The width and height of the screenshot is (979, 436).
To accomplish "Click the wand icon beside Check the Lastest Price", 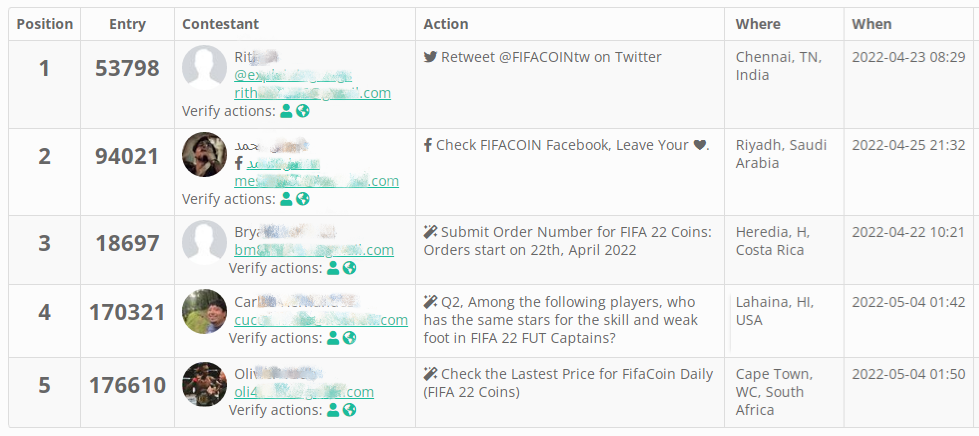I will coord(430,375).
